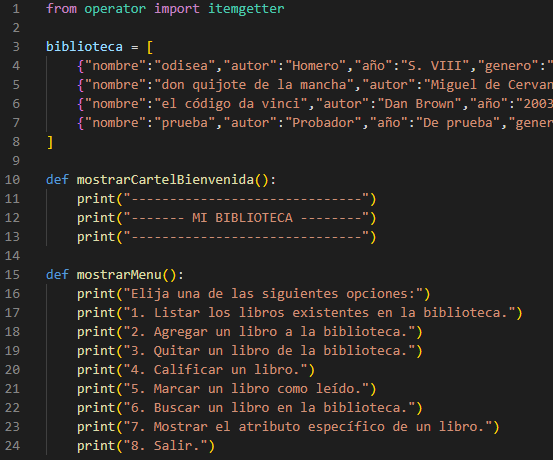Click line number 1 in the gutter
Image resolution: width=553 pixels, height=460 pixels.
pos(16,8)
